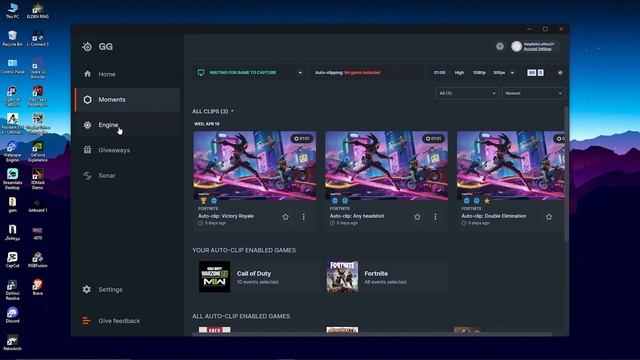Image resolution: width=640 pixels, height=360 pixels.
Task: Open Settings in the GG sidebar
Action: point(127,289)
